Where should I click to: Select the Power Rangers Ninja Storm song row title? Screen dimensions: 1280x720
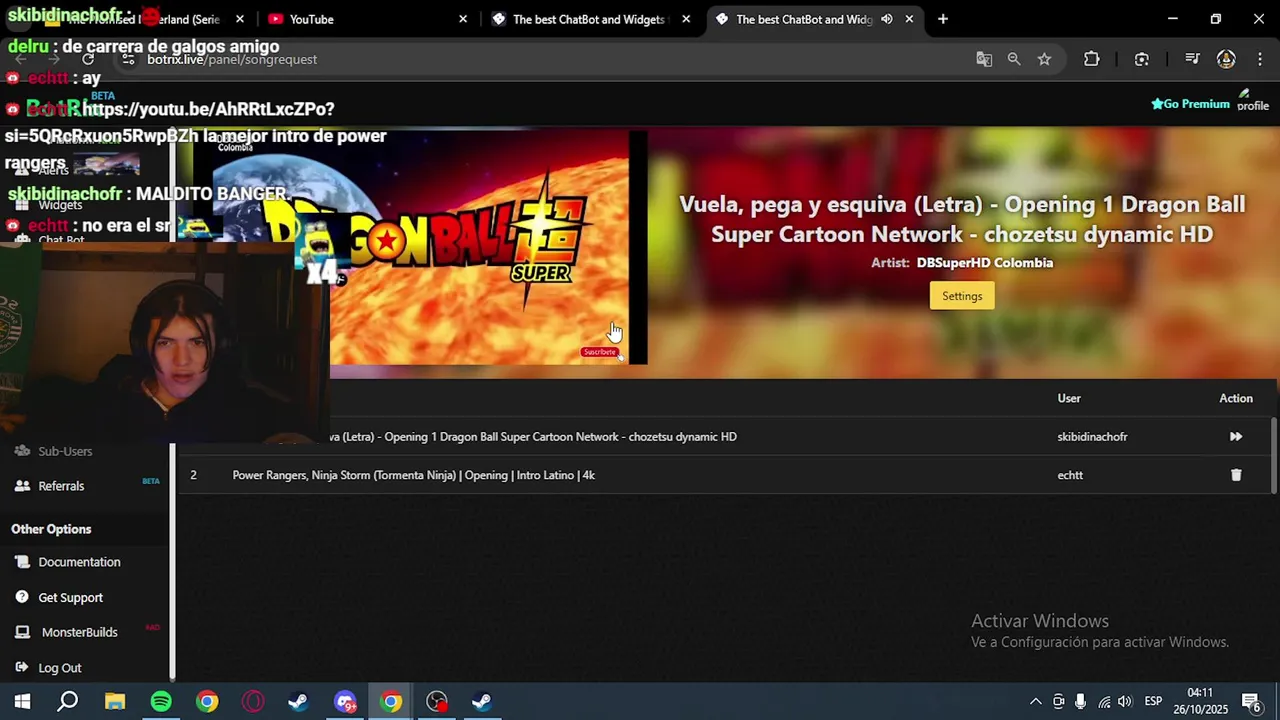[413, 475]
